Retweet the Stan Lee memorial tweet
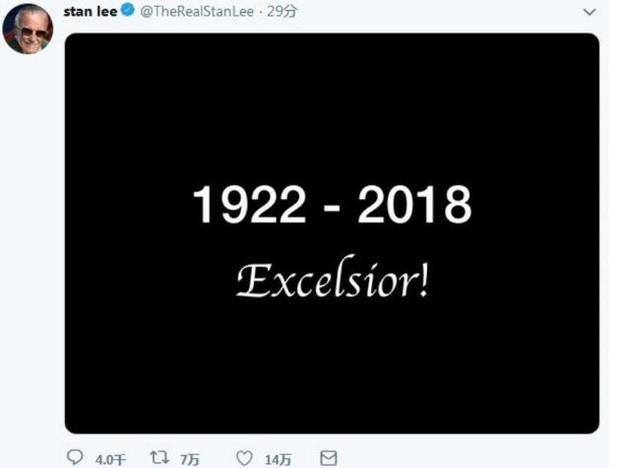630x468 pixels. [158, 458]
